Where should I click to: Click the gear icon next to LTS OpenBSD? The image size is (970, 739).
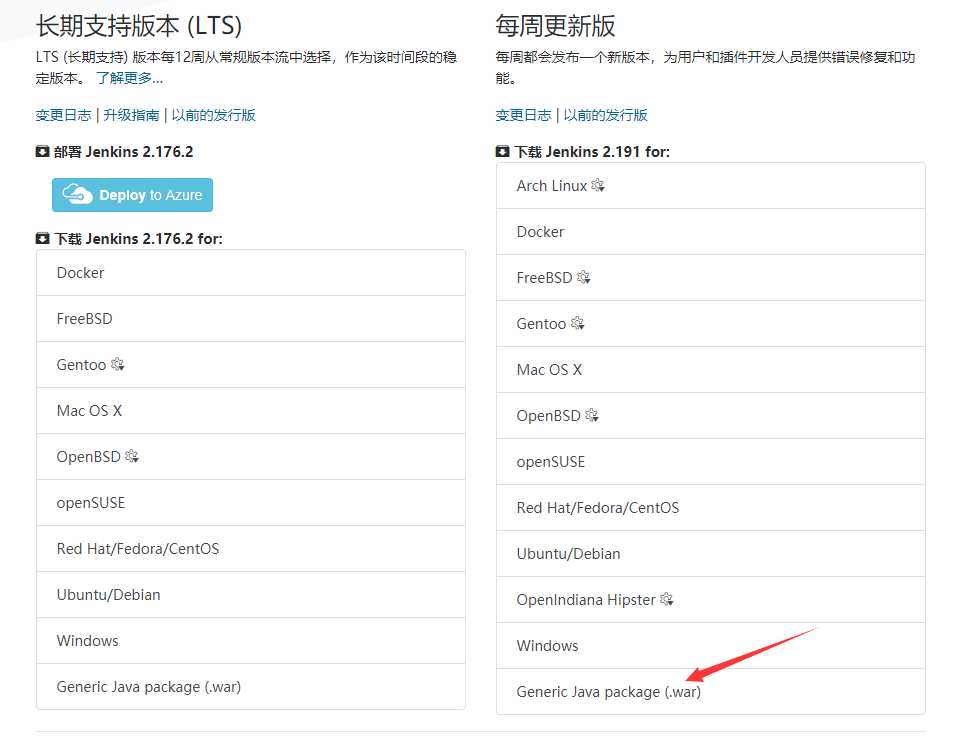(x=132, y=456)
